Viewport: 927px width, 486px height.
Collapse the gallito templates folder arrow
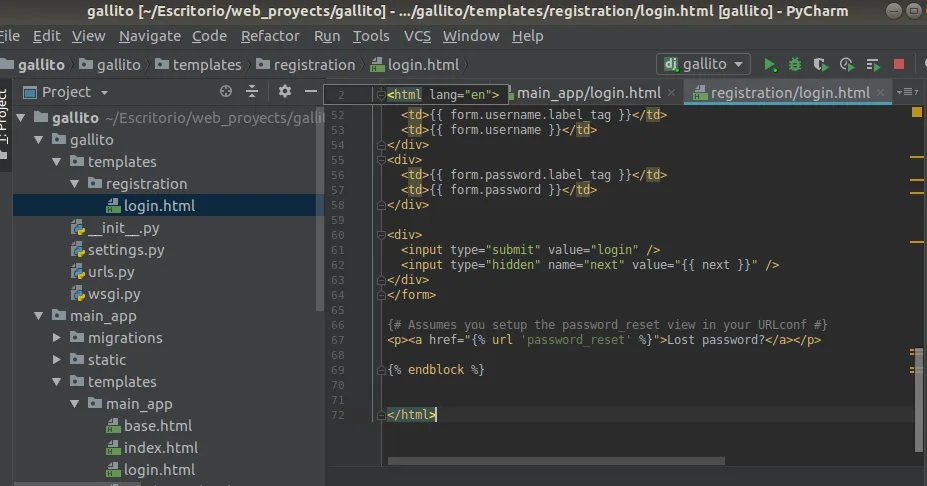(x=57, y=162)
